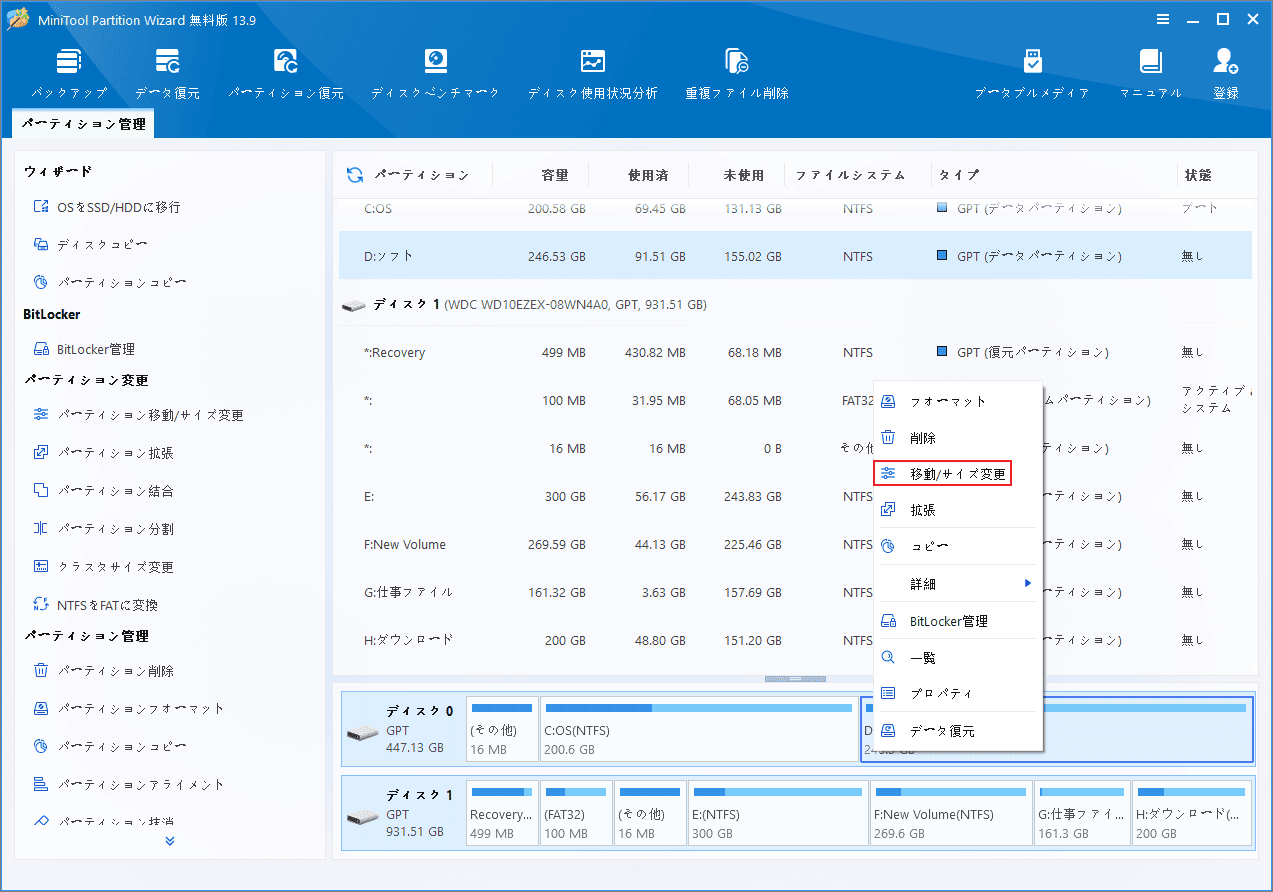Open the Backup tool (バックアップ)
Viewport: 1273px width, 892px height.
tap(68, 74)
